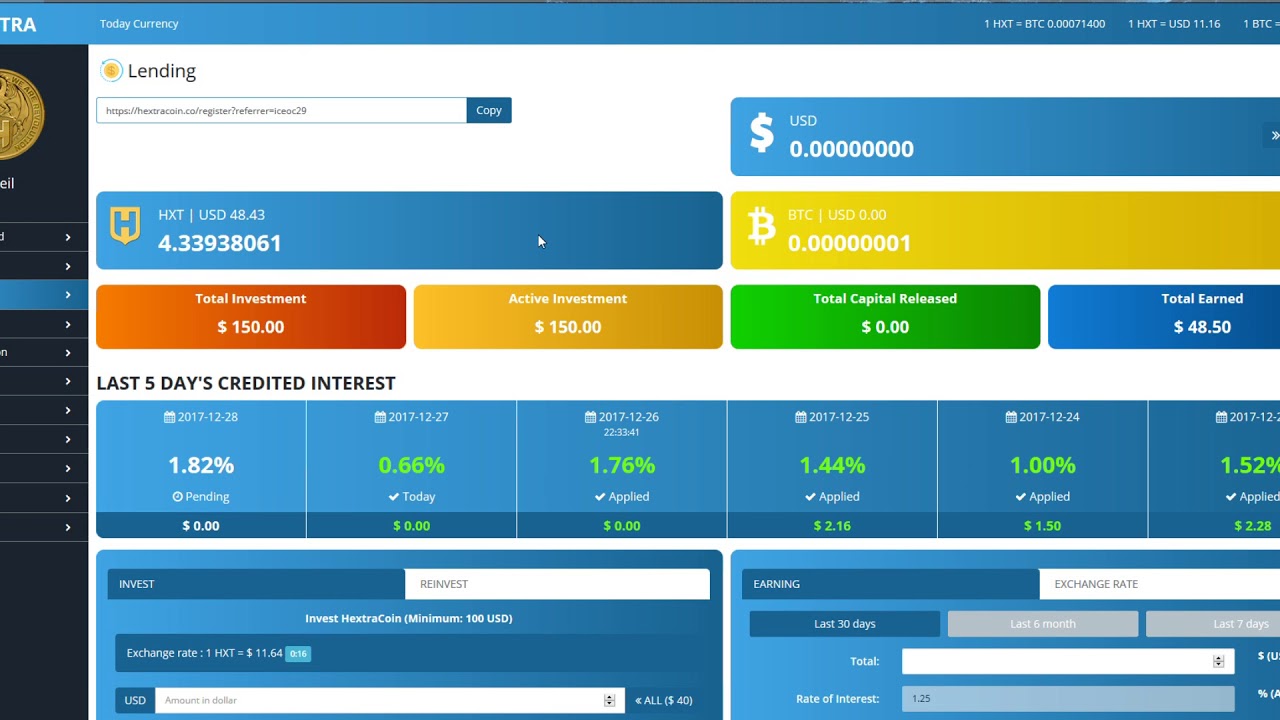Click the 0.66% interest value
Screen dimensions: 1280x720
[411, 465]
